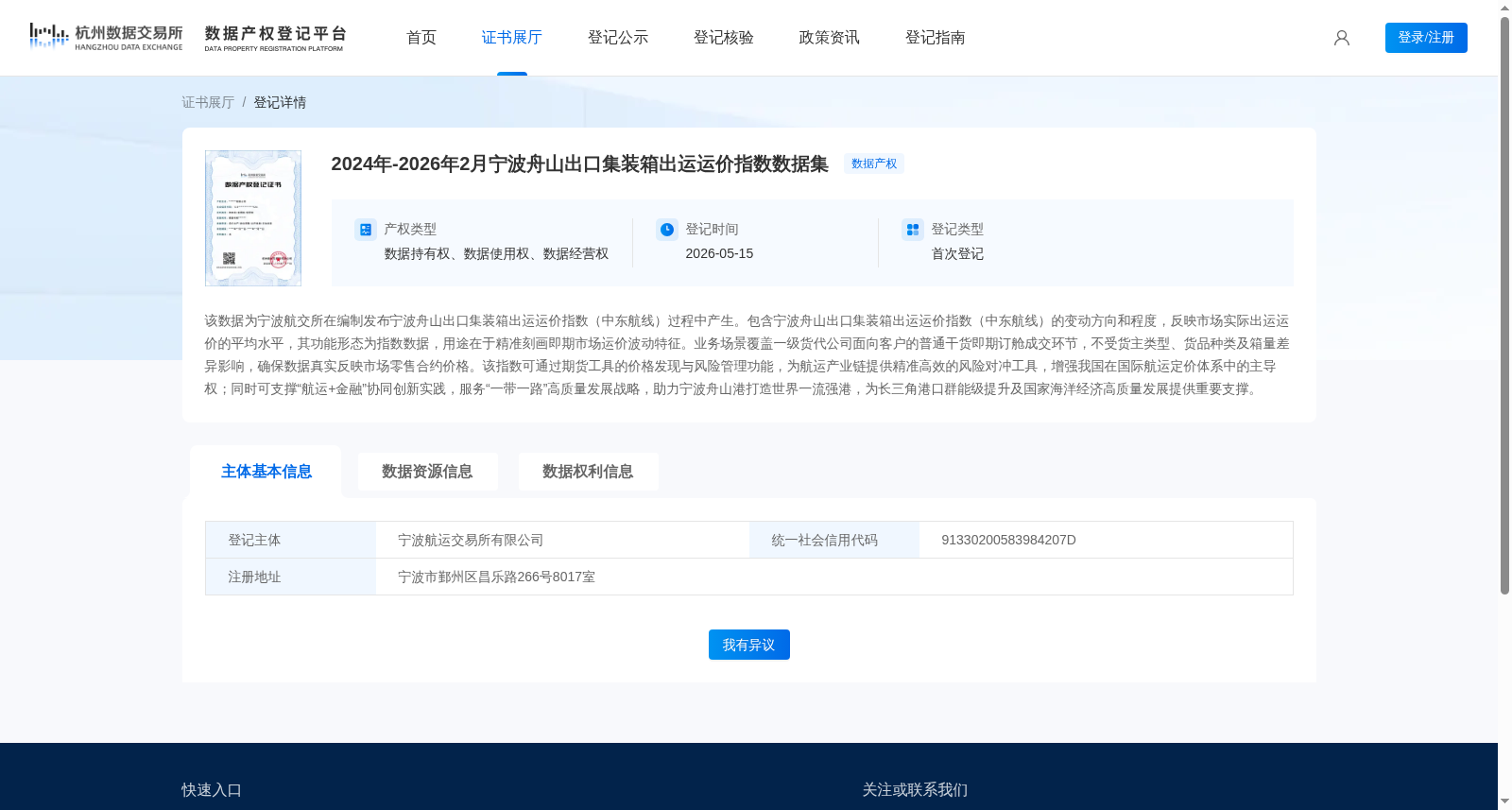Open 登记公示 in the top menu
The image size is (1512, 810).
618,38
